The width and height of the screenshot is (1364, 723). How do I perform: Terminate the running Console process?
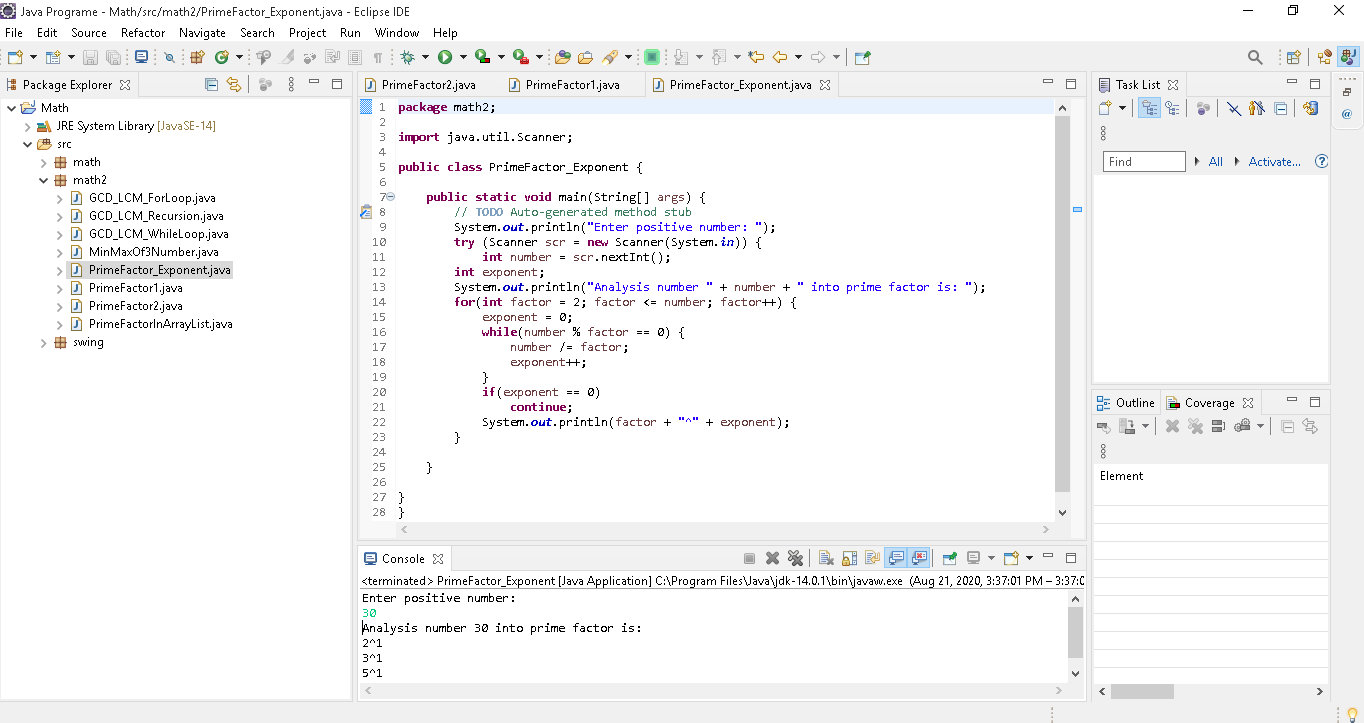[749, 558]
